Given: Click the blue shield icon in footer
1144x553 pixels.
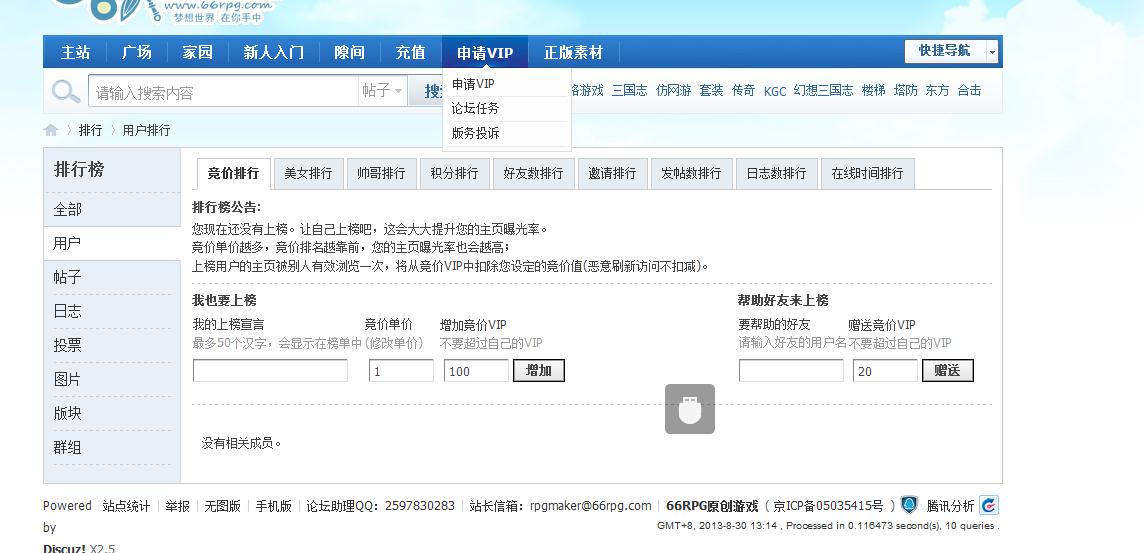Looking at the screenshot, I should (x=908, y=505).
